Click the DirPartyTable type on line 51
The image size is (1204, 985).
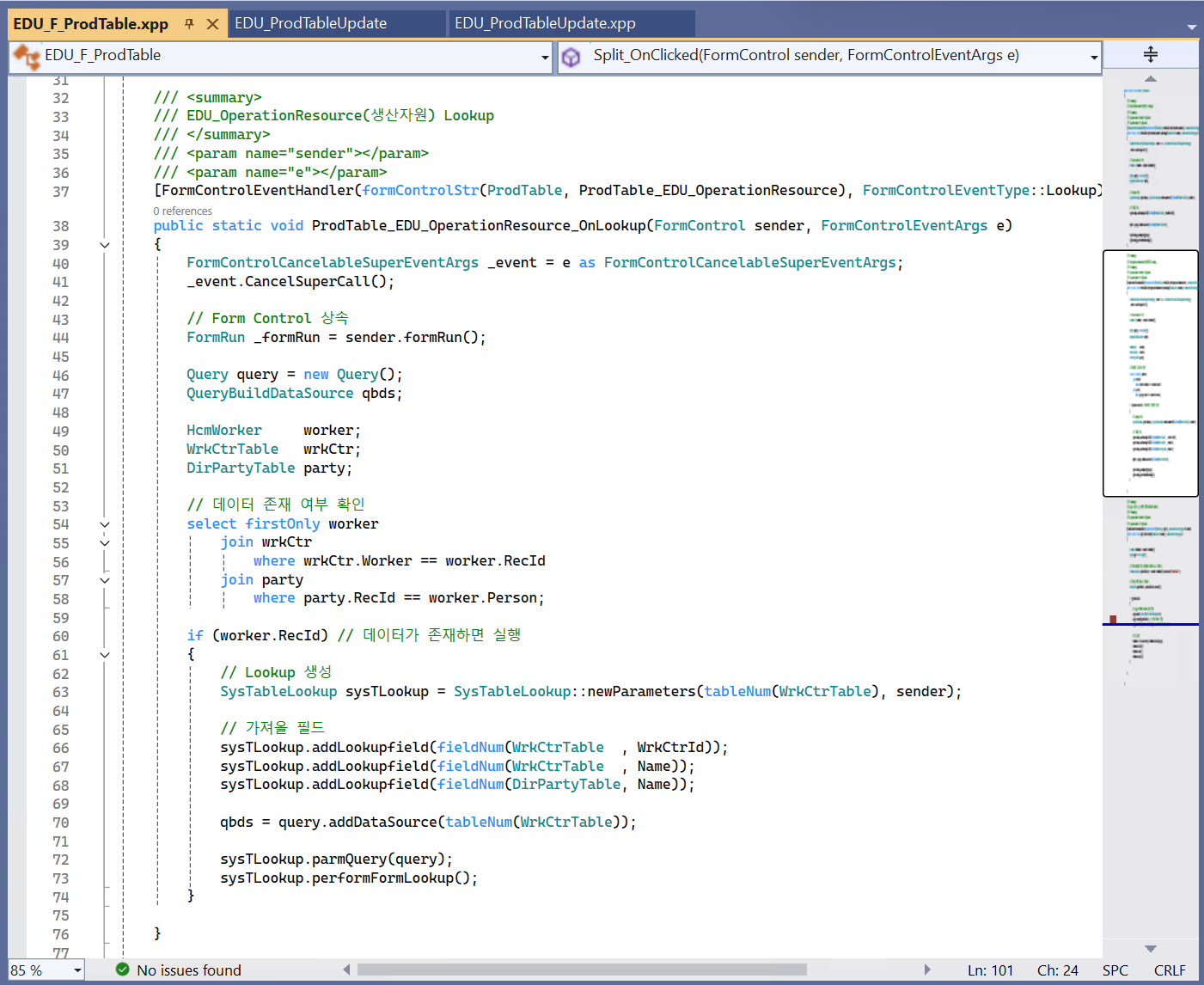coord(241,468)
